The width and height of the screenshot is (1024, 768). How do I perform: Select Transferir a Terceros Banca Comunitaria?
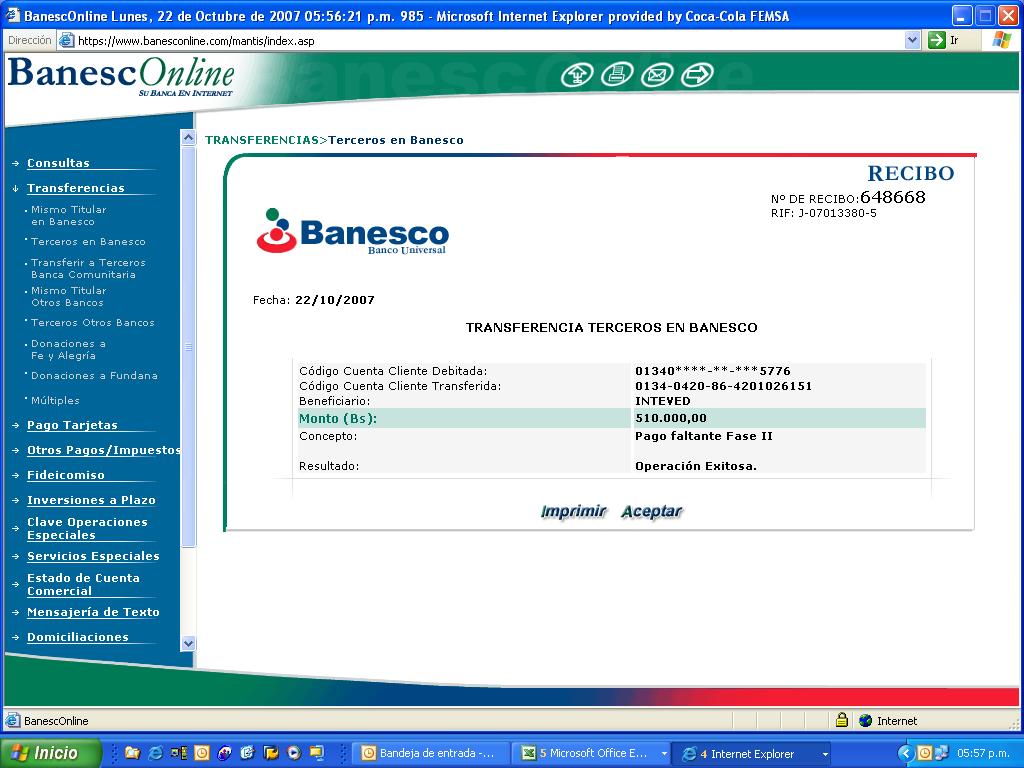tap(88, 268)
